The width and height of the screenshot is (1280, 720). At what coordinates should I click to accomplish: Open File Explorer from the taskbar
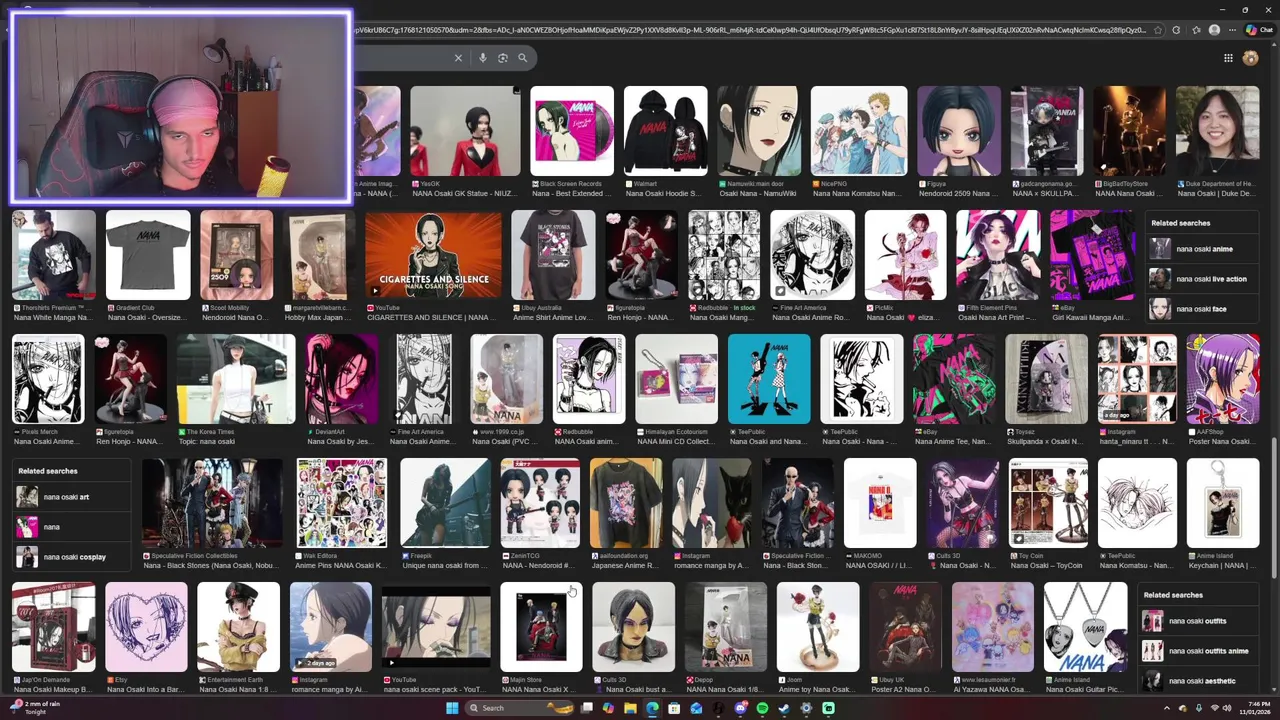tap(630, 708)
